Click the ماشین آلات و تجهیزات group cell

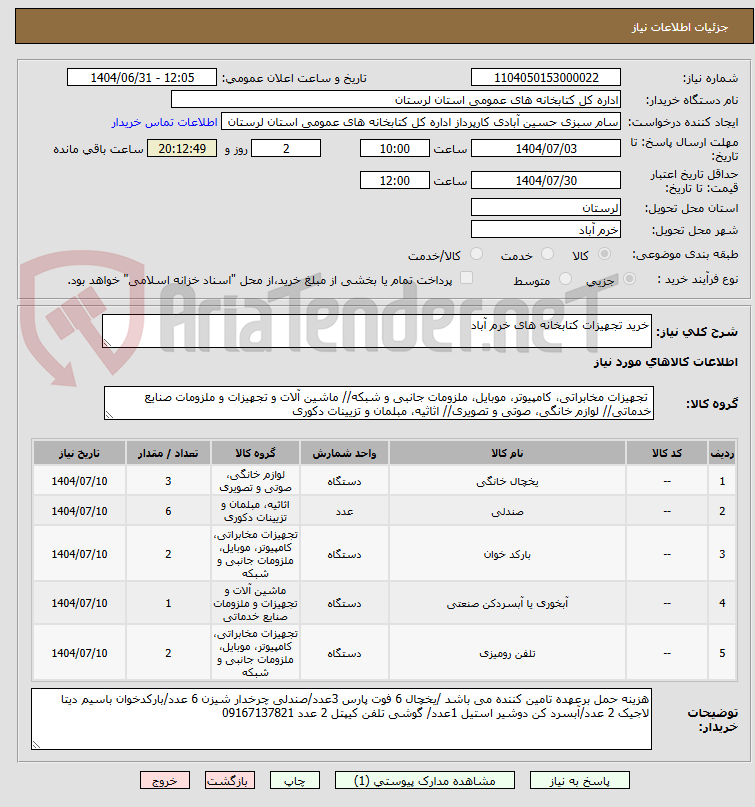point(255,603)
